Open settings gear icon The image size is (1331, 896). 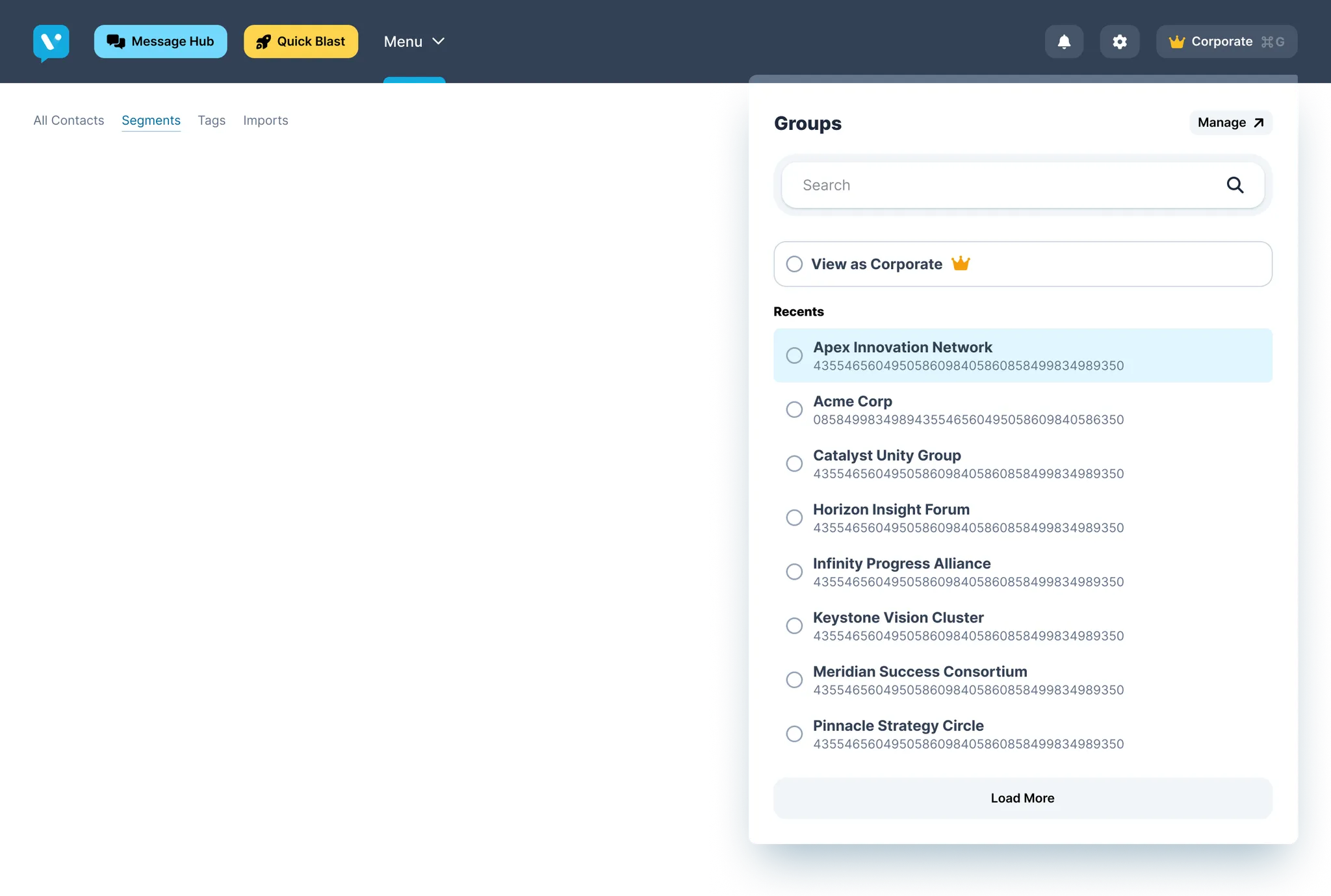tap(1119, 42)
